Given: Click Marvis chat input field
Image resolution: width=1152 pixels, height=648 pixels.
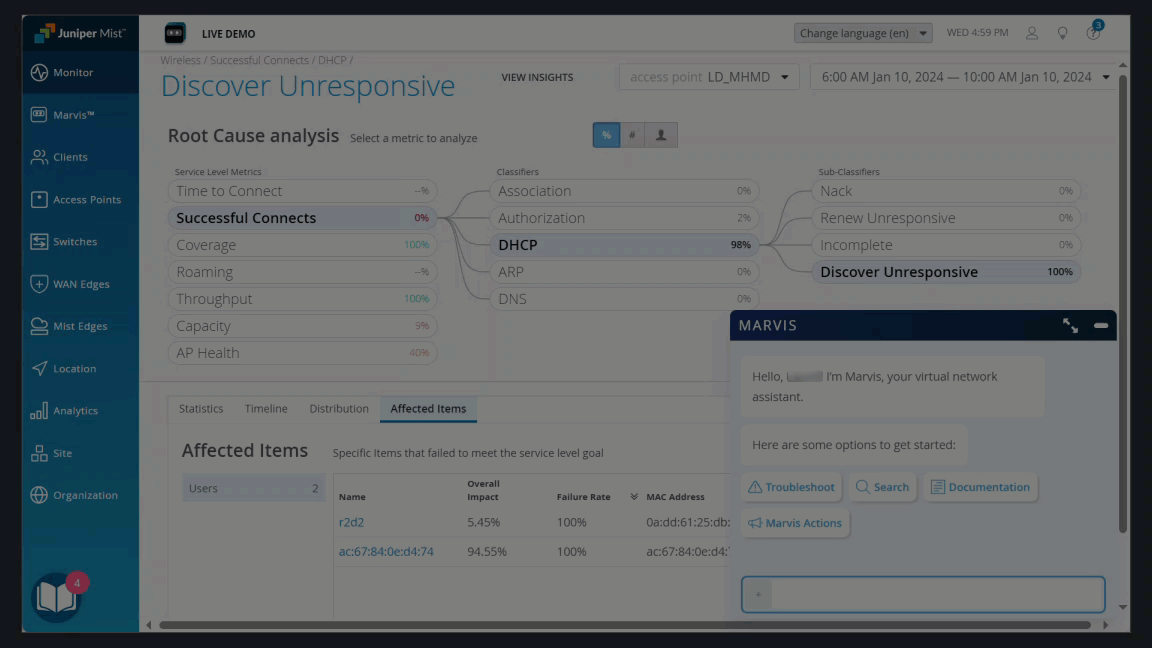Looking at the screenshot, I should (923, 594).
